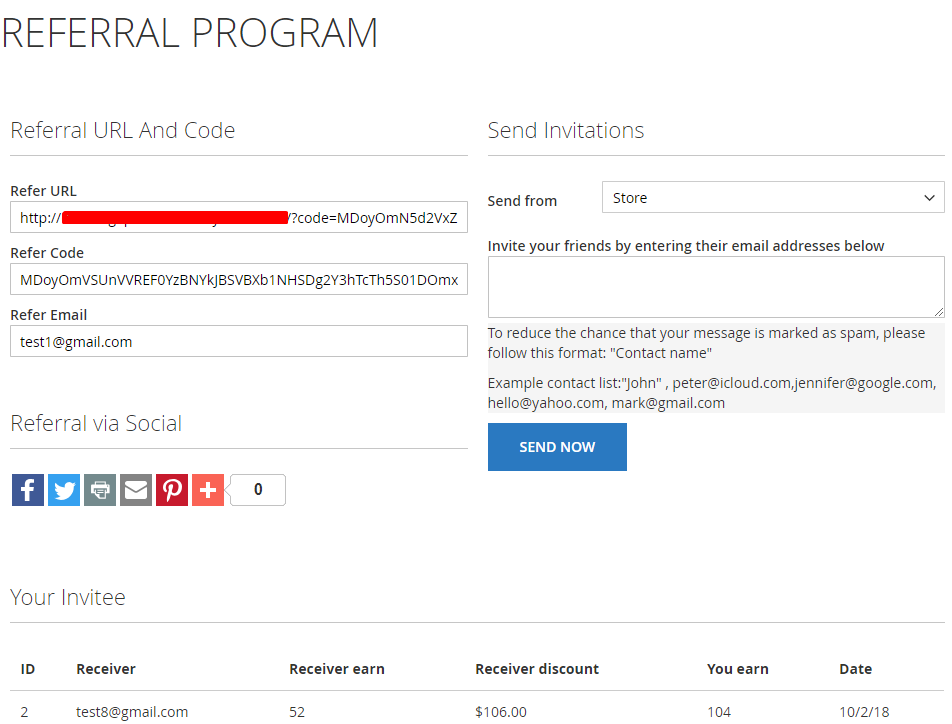Click the Receiver earn column header
Screen dimensions: 952x724
(336, 669)
